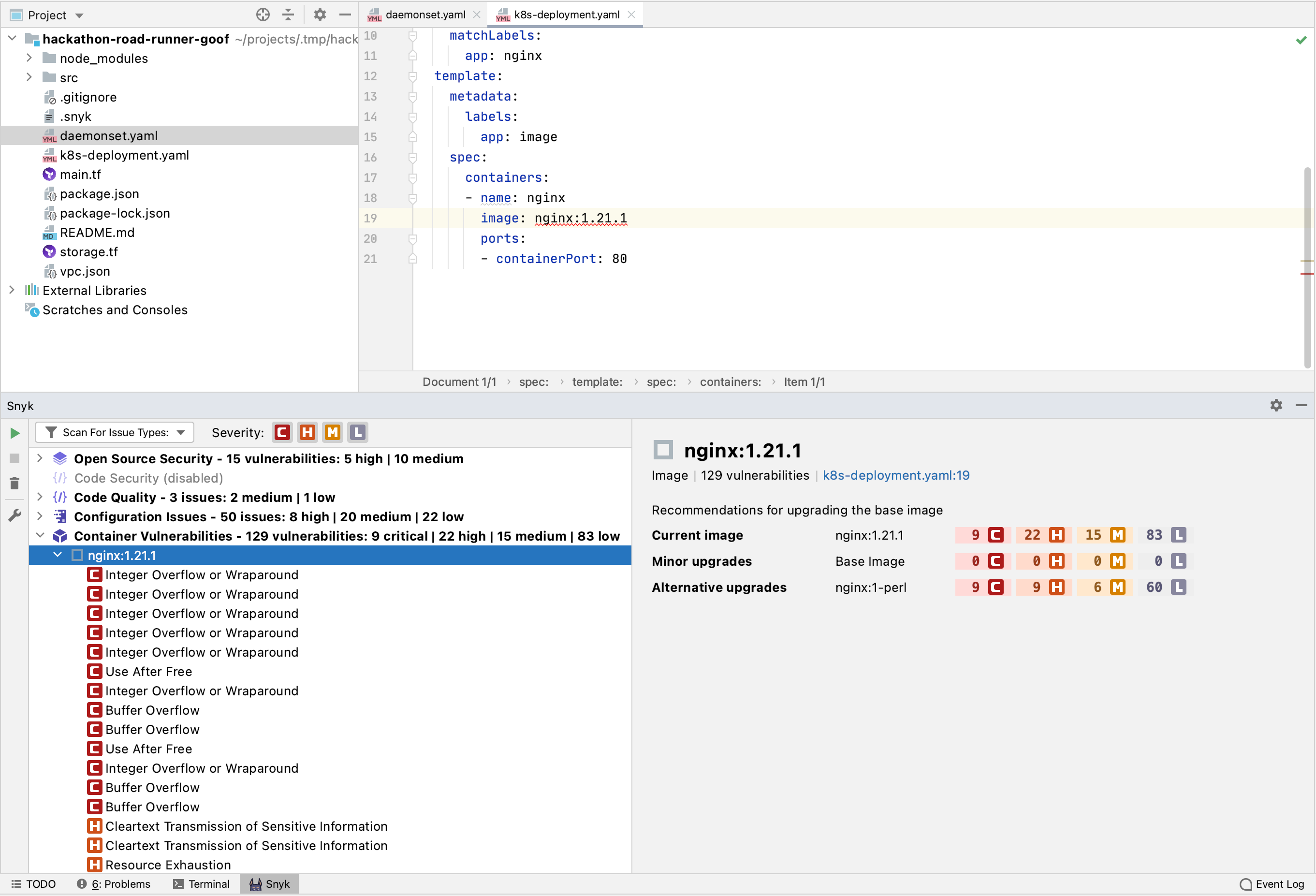Open storage.tf file

coord(89,251)
